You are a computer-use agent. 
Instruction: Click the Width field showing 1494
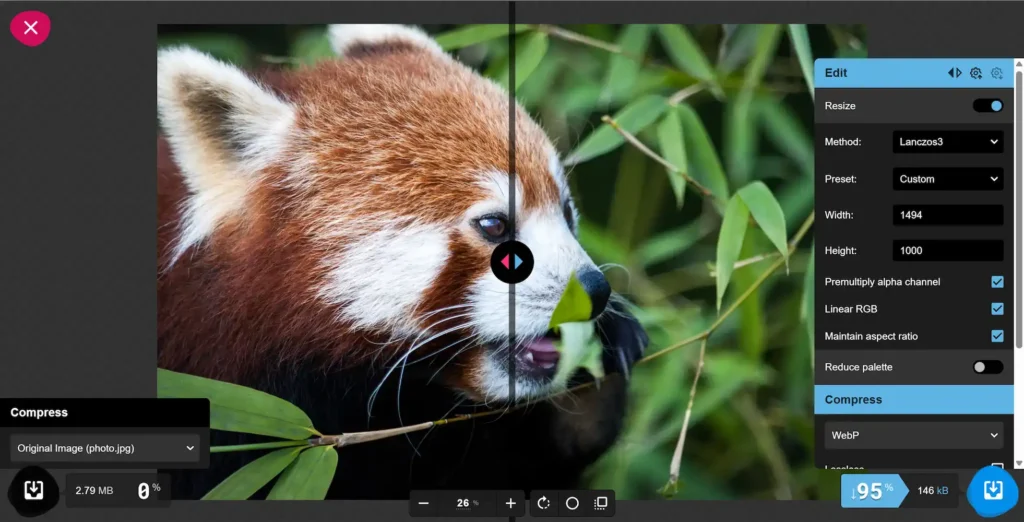pos(948,215)
